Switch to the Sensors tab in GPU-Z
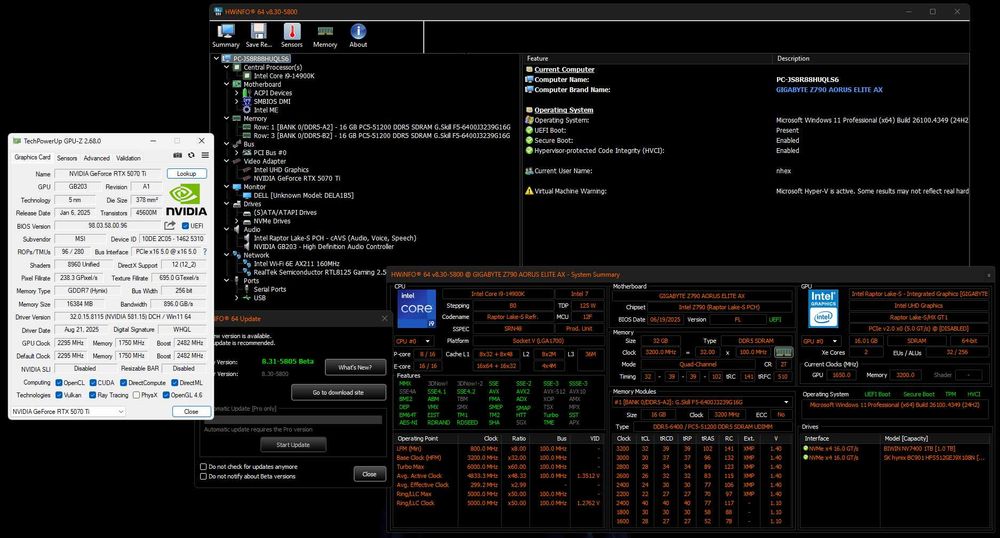 click(67, 157)
